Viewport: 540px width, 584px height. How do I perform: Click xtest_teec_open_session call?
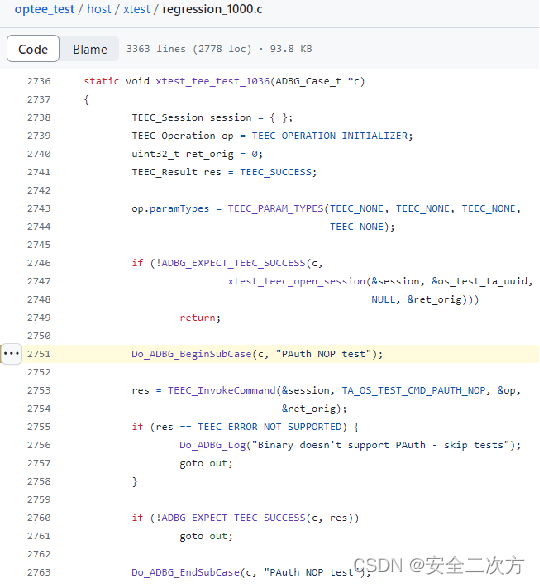point(297,281)
